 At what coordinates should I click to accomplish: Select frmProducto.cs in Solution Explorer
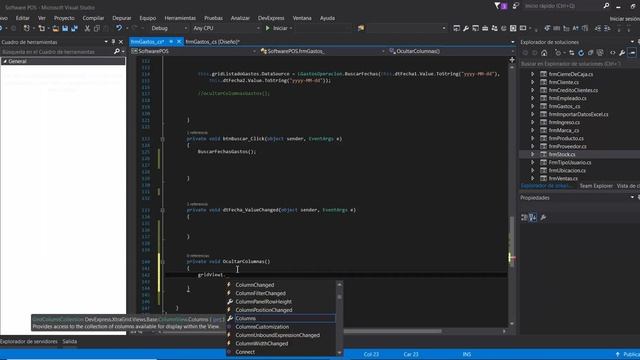tap(566, 138)
